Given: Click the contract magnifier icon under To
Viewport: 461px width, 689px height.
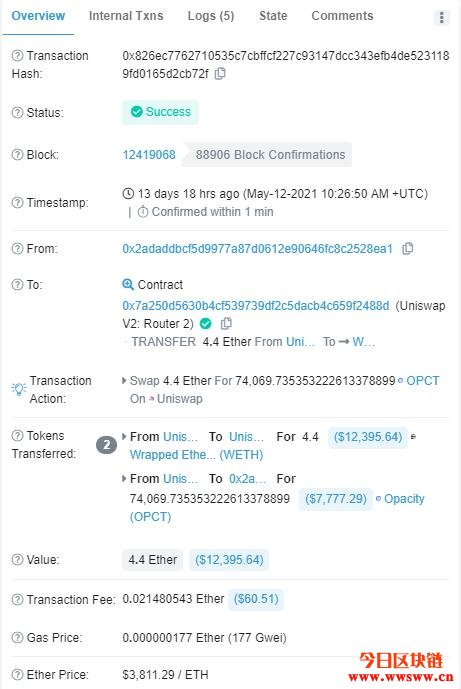Looking at the screenshot, I should tap(127, 284).
